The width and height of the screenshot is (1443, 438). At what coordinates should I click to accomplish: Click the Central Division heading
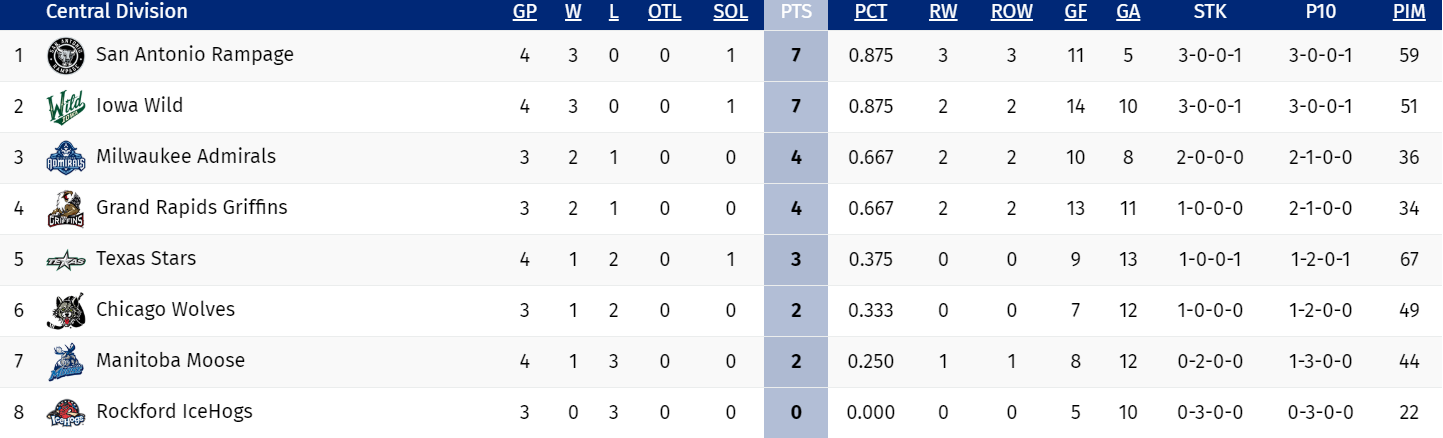pos(116,12)
